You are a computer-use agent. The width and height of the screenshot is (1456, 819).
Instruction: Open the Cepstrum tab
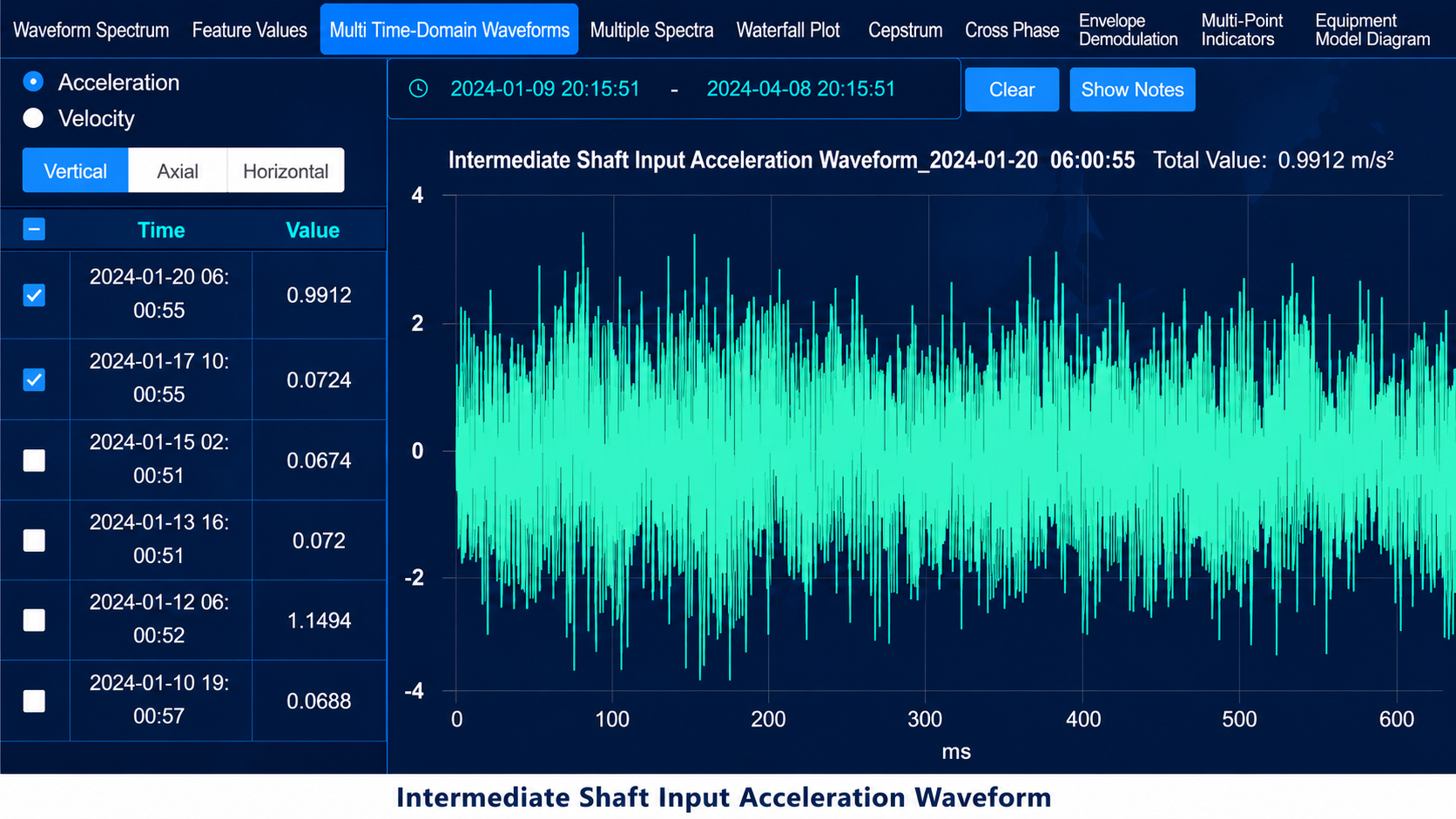tap(905, 30)
